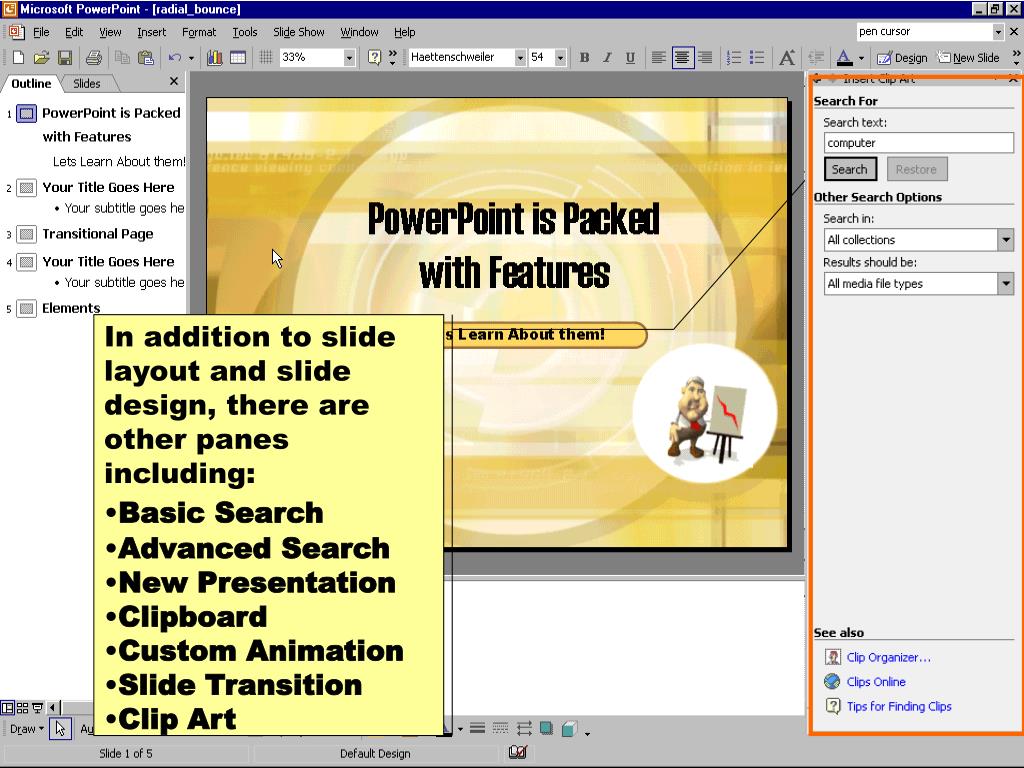
Task: Open the 'Search in' All collections dropdown
Action: click(1006, 240)
